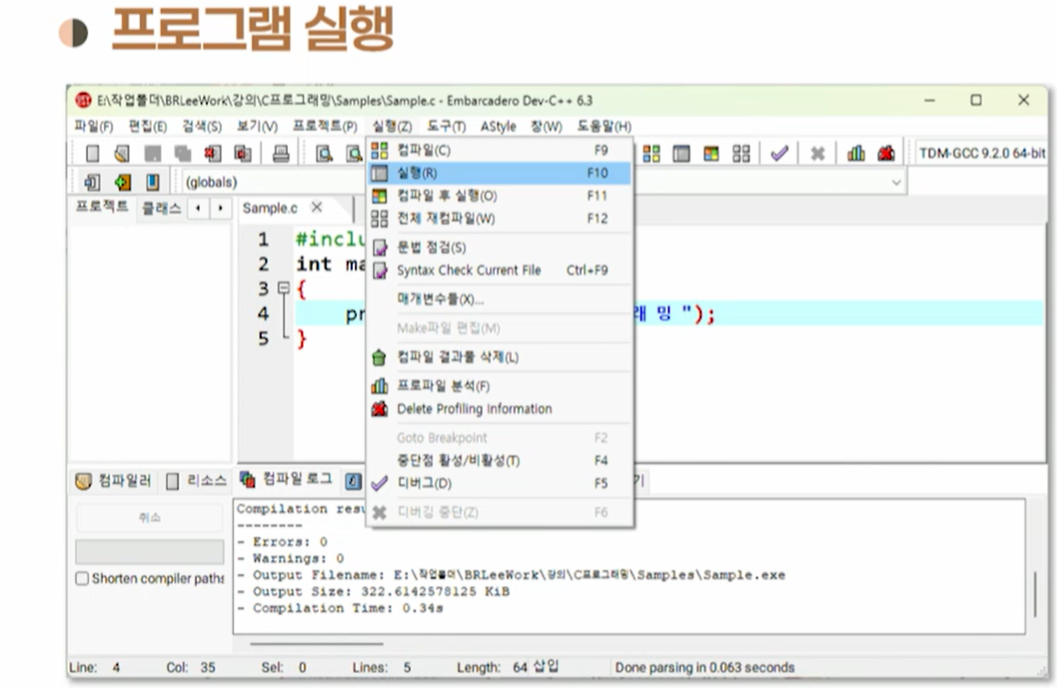This screenshot has height=688, width=1057.
Task: Switch to the 프로젝트 side panel tab
Action: [102, 207]
